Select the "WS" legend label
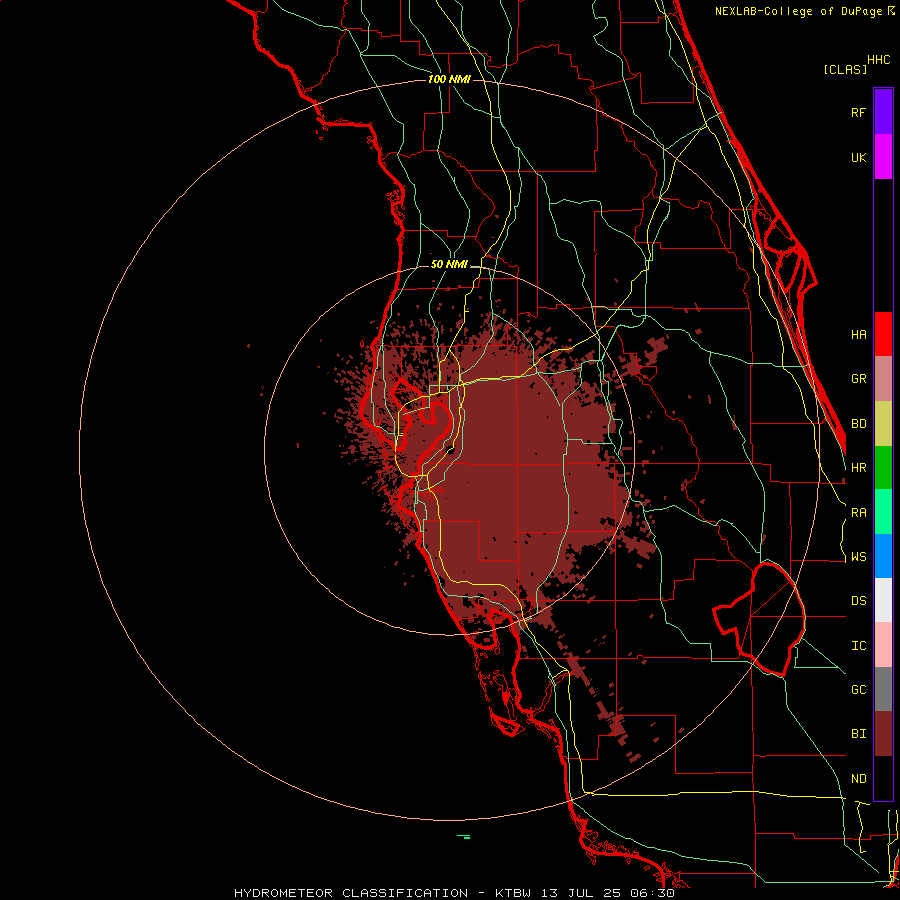900x900 pixels. (x=858, y=556)
